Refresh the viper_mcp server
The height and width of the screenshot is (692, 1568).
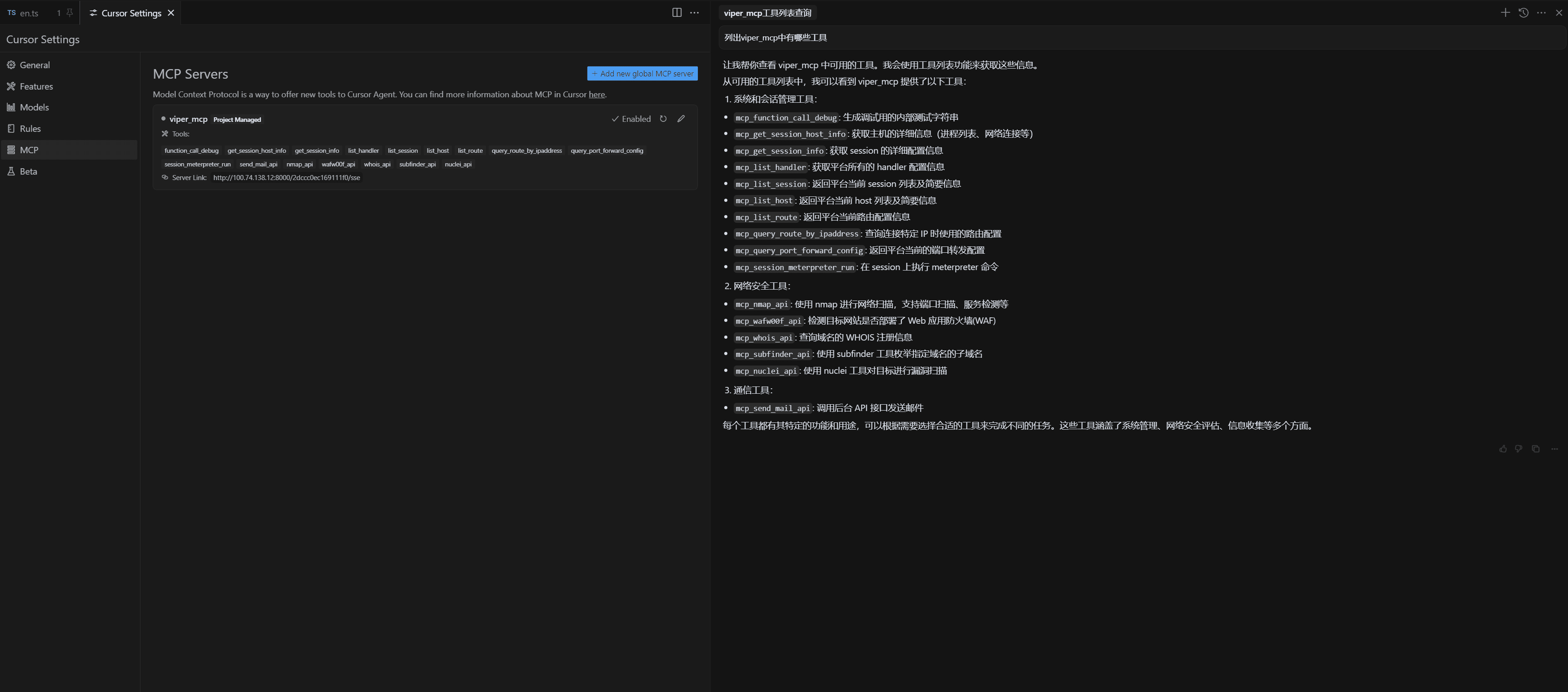[663, 119]
